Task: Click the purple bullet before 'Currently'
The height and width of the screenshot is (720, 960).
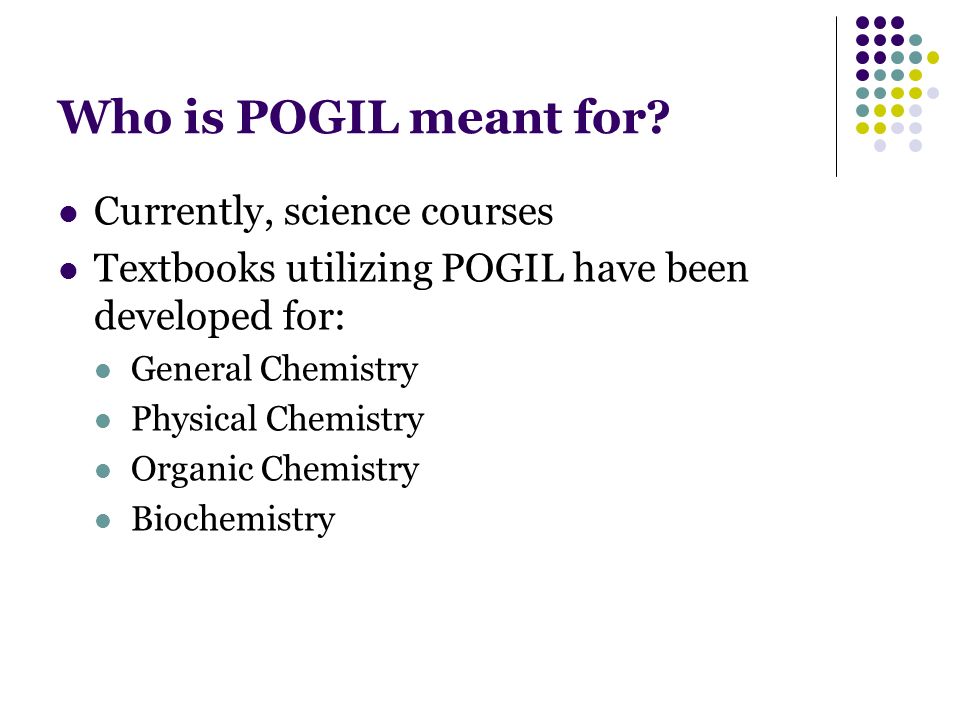Action: pos(69,214)
